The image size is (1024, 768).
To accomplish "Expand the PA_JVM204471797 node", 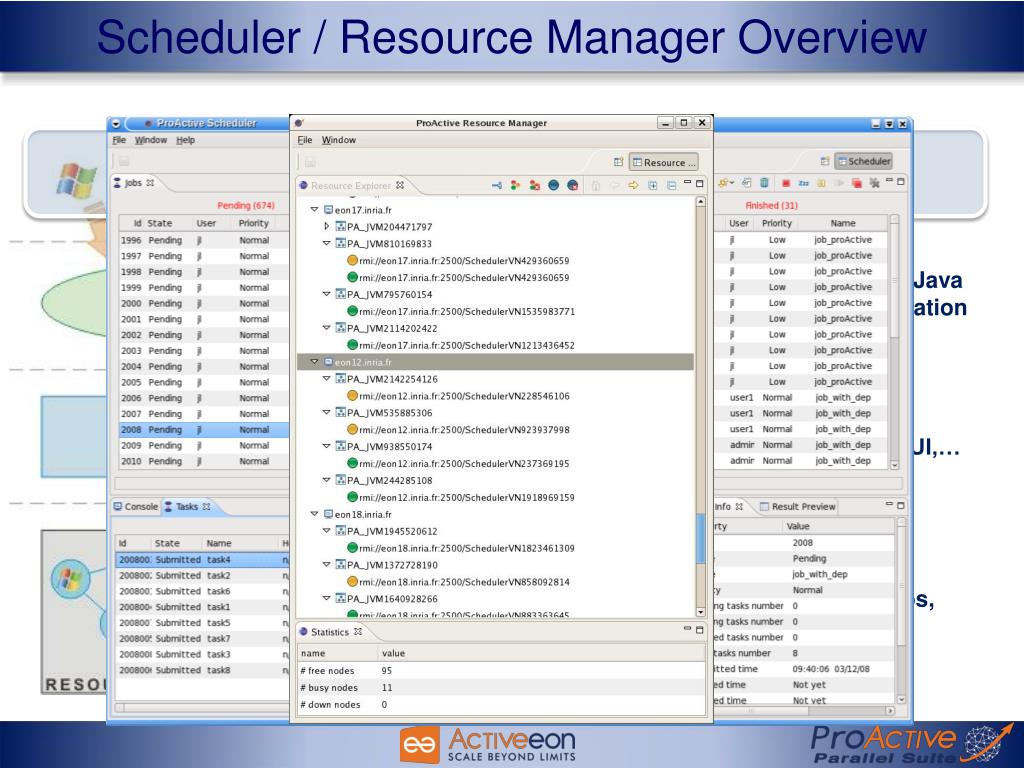I will pos(327,227).
